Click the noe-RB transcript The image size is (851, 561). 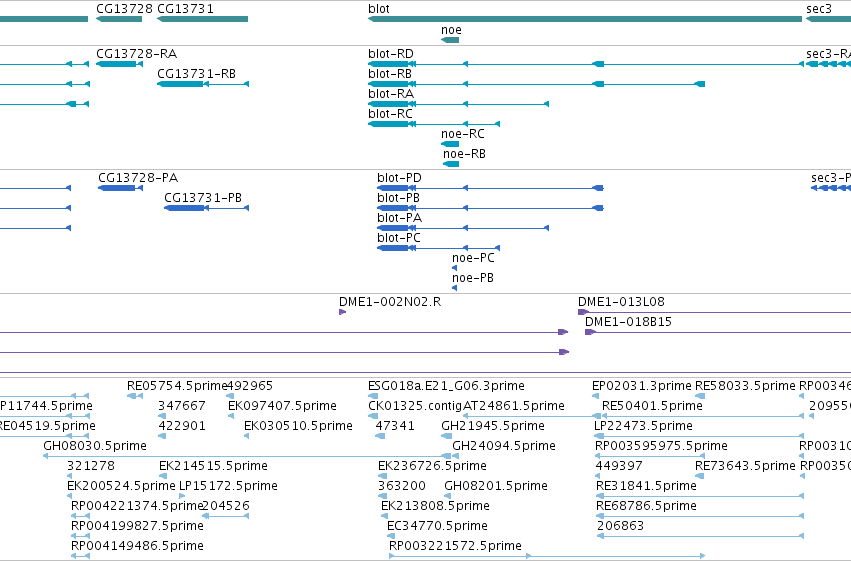tap(451, 164)
